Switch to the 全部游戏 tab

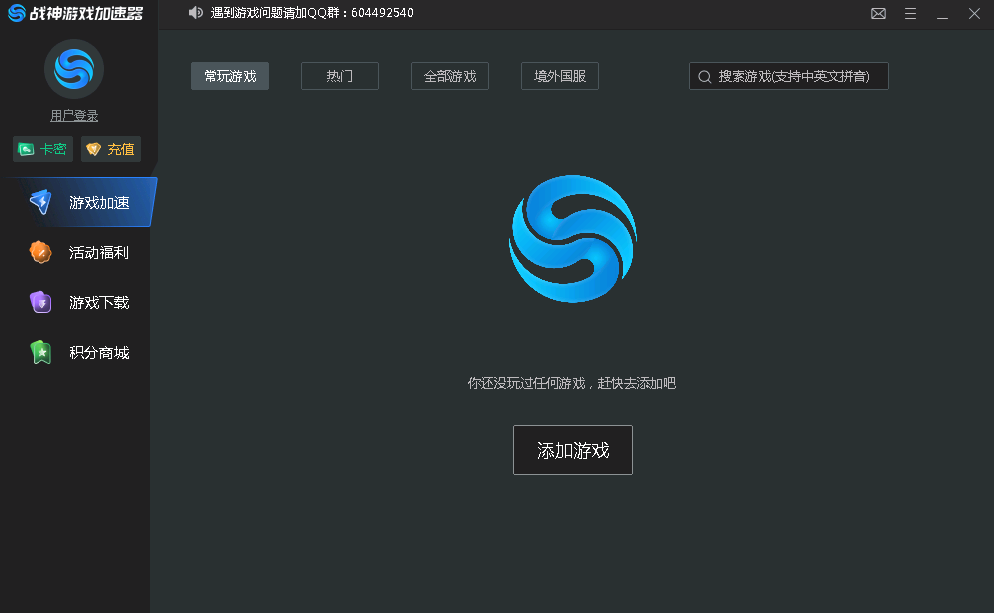click(x=450, y=76)
